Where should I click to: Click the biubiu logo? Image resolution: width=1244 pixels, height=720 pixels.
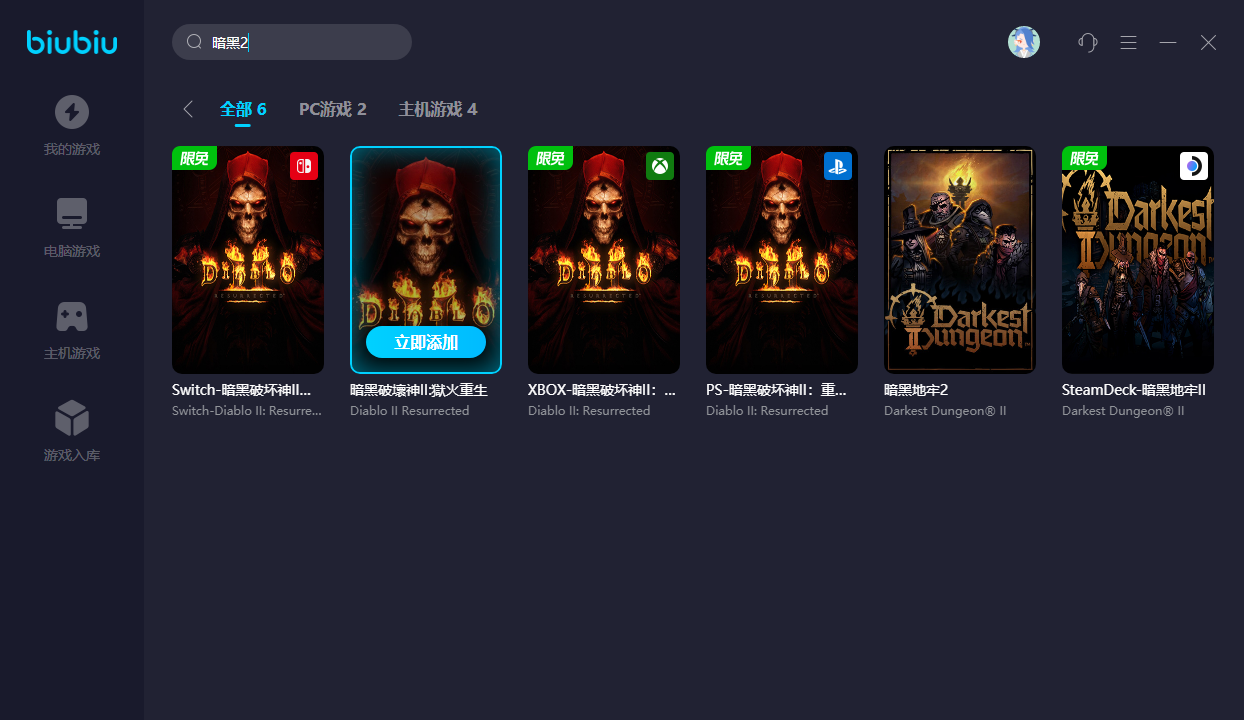tap(72, 42)
